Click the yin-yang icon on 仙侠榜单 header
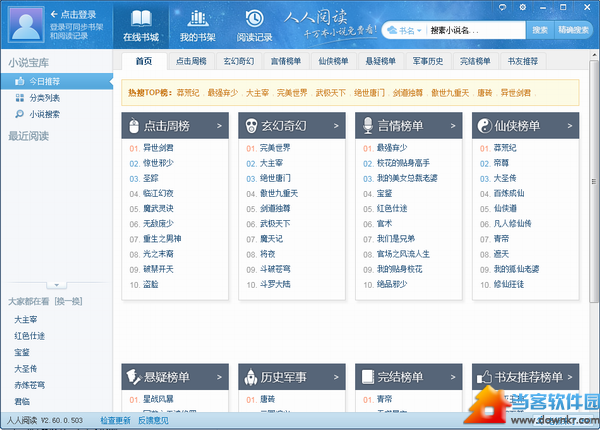Screen dimensions: 600x430 click(x=484, y=125)
